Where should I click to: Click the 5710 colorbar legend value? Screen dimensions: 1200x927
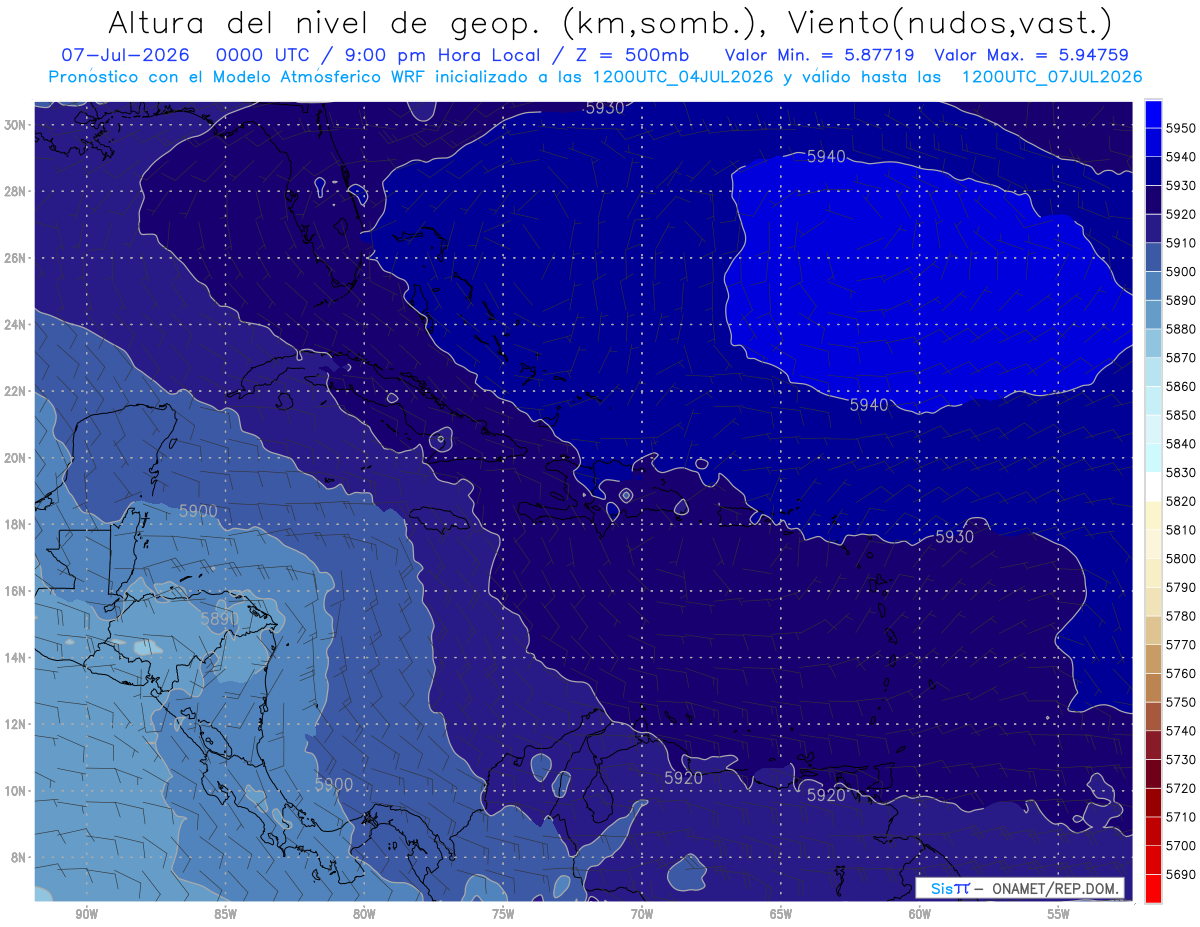point(1180,817)
